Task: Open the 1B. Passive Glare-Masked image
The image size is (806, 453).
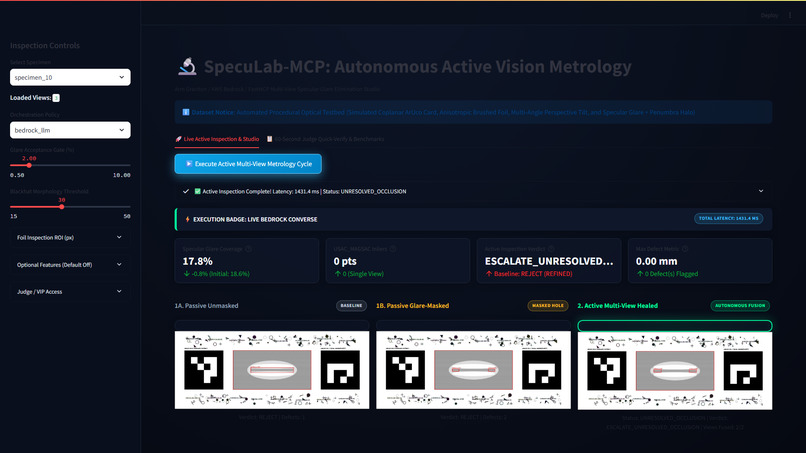Action: coord(473,370)
